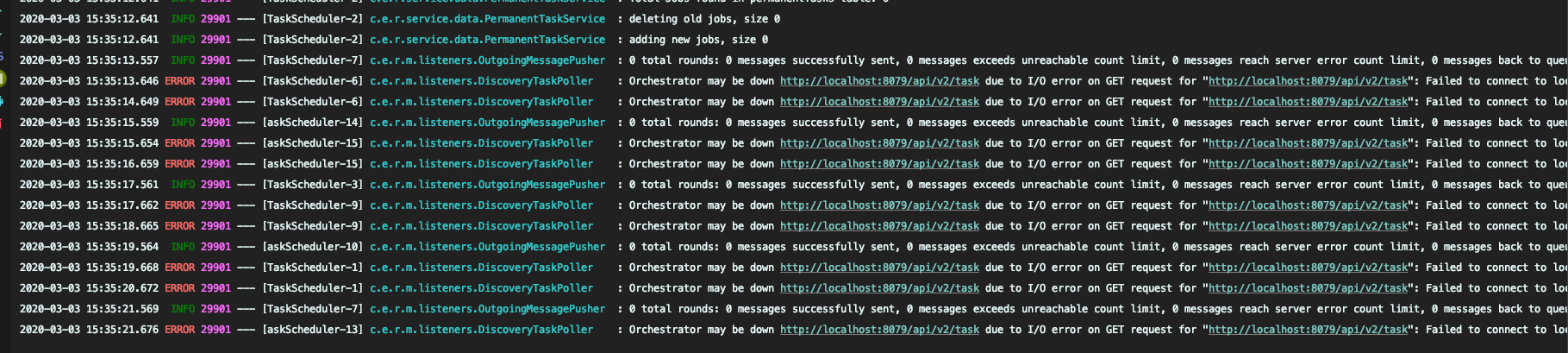This screenshot has height=353, width=1568.
Task: Open first localhost link in 15:35:13.646 error row
Action: tap(879, 81)
